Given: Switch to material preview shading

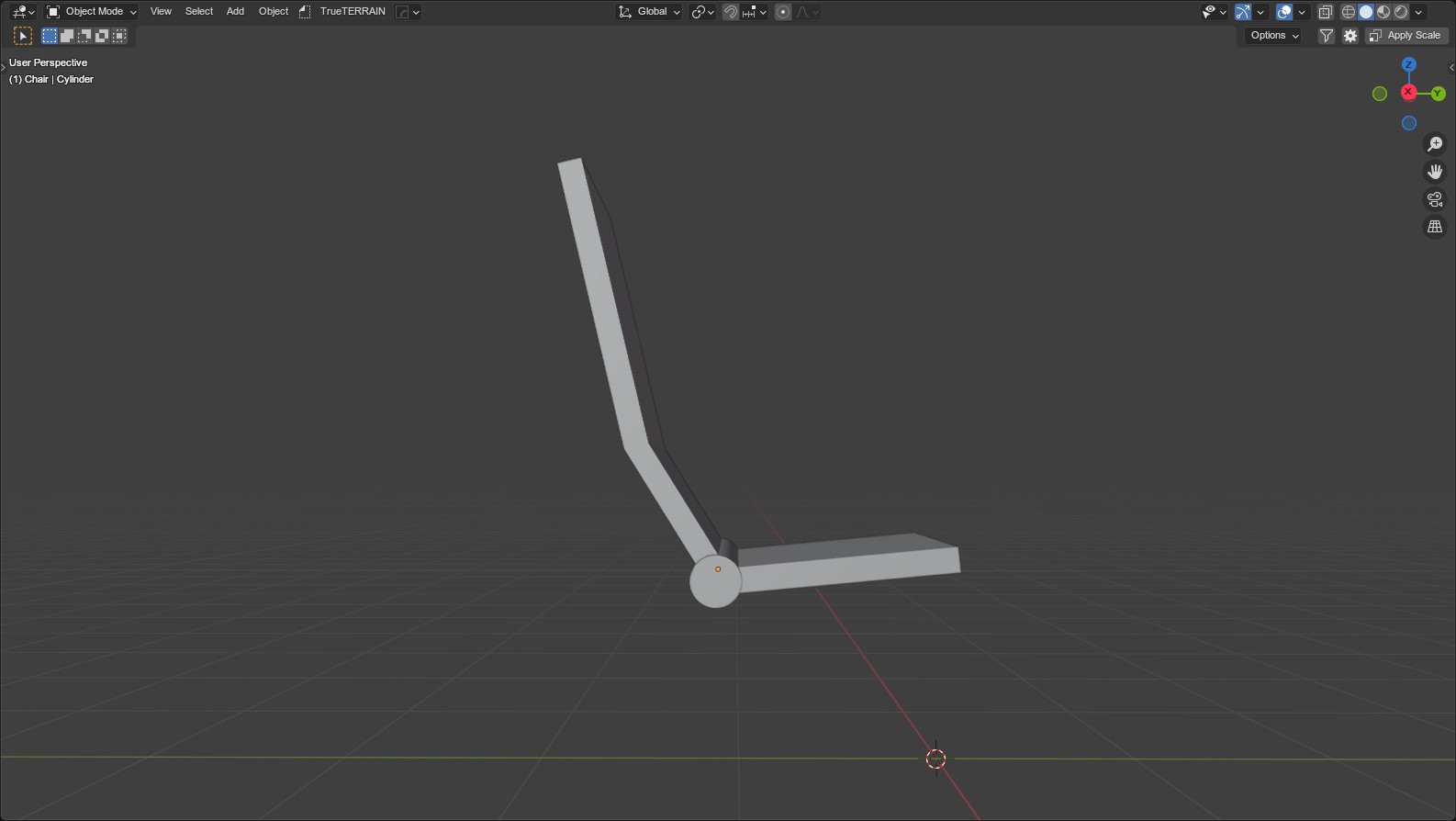Looking at the screenshot, I should click(1383, 12).
